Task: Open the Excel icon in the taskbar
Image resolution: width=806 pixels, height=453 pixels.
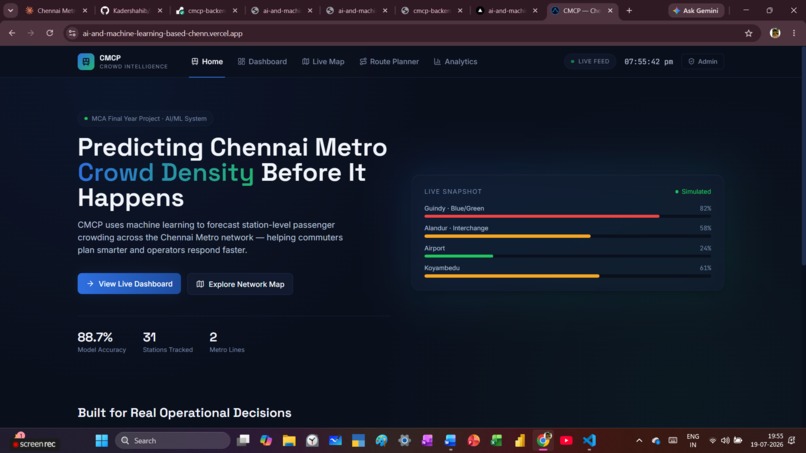Action: [x=497, y=441]
